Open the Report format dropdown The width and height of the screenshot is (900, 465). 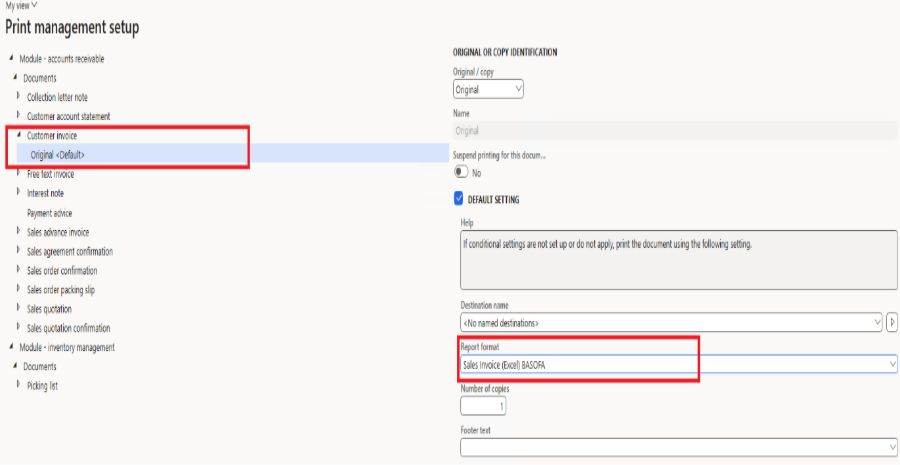(677, 365)
